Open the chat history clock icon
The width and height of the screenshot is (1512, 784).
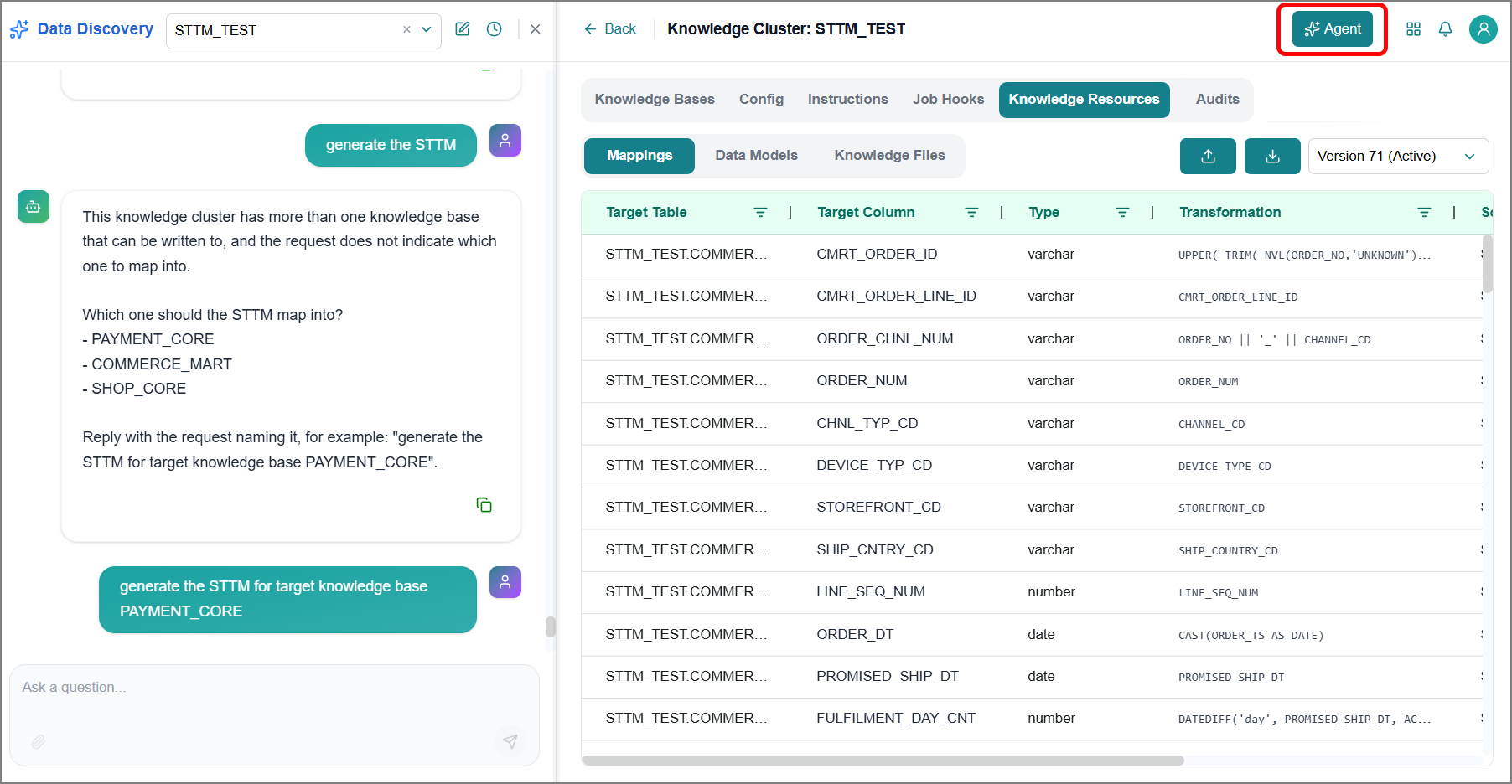(495, 29)
